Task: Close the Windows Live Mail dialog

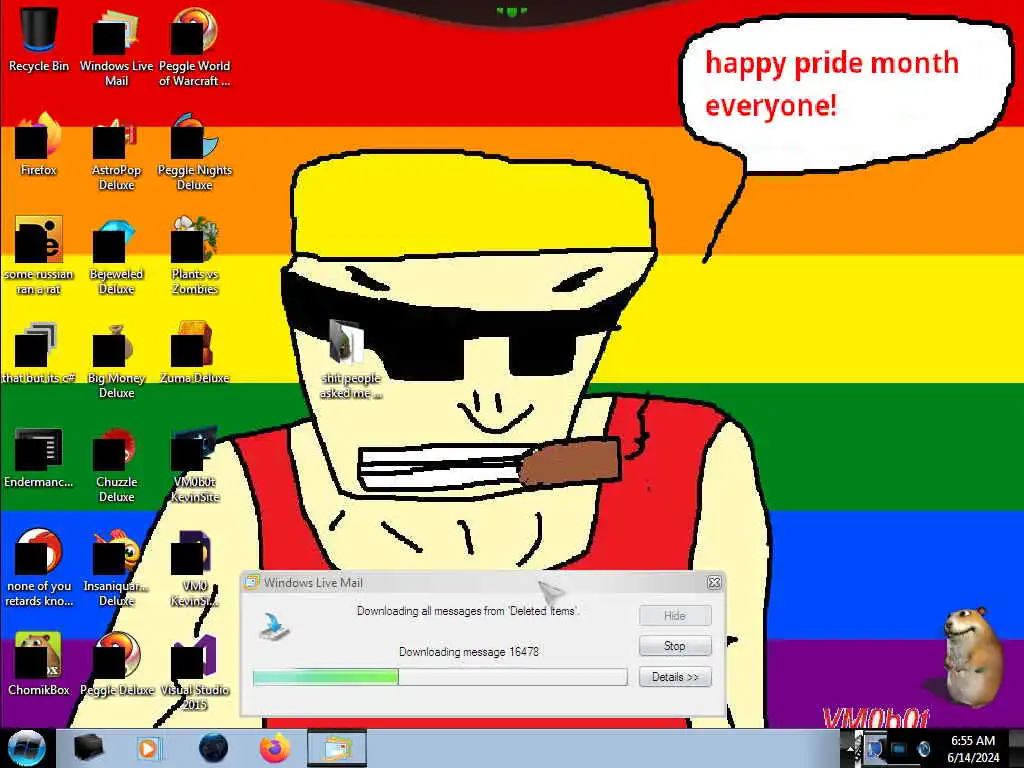Action: click(x=714, y=582)
